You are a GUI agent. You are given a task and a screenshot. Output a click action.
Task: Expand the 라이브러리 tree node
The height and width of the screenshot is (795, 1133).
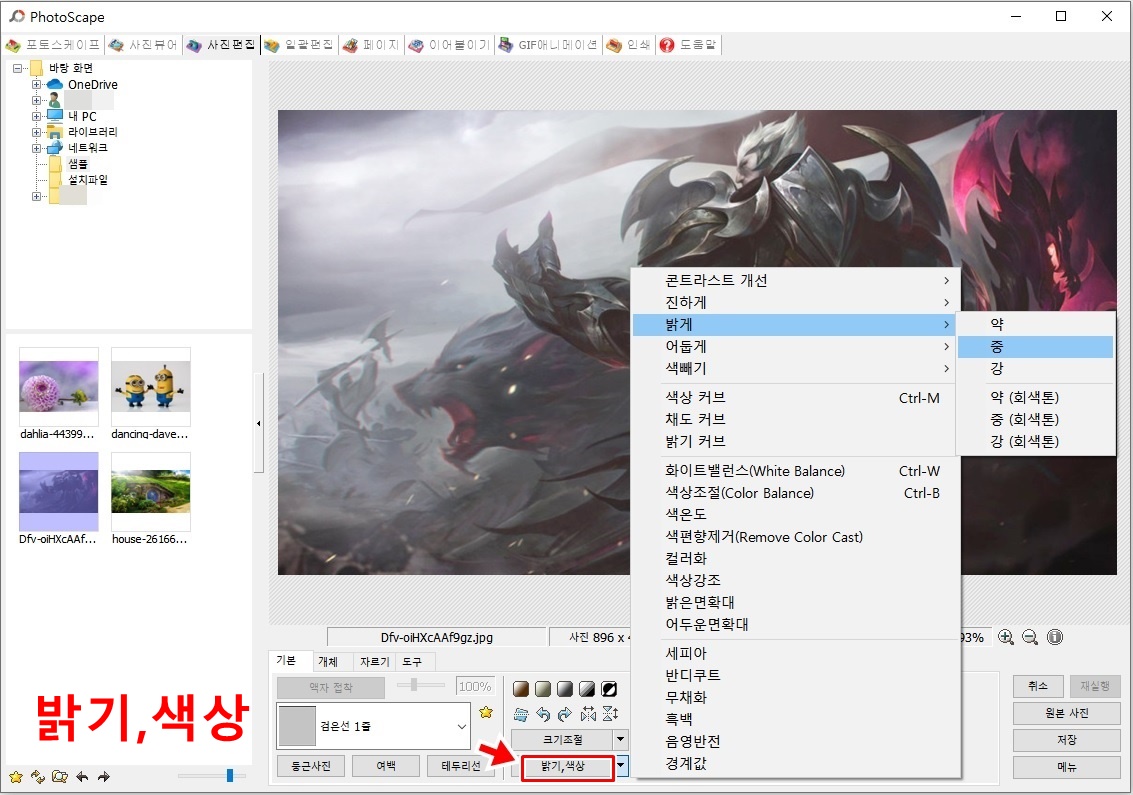35,132
